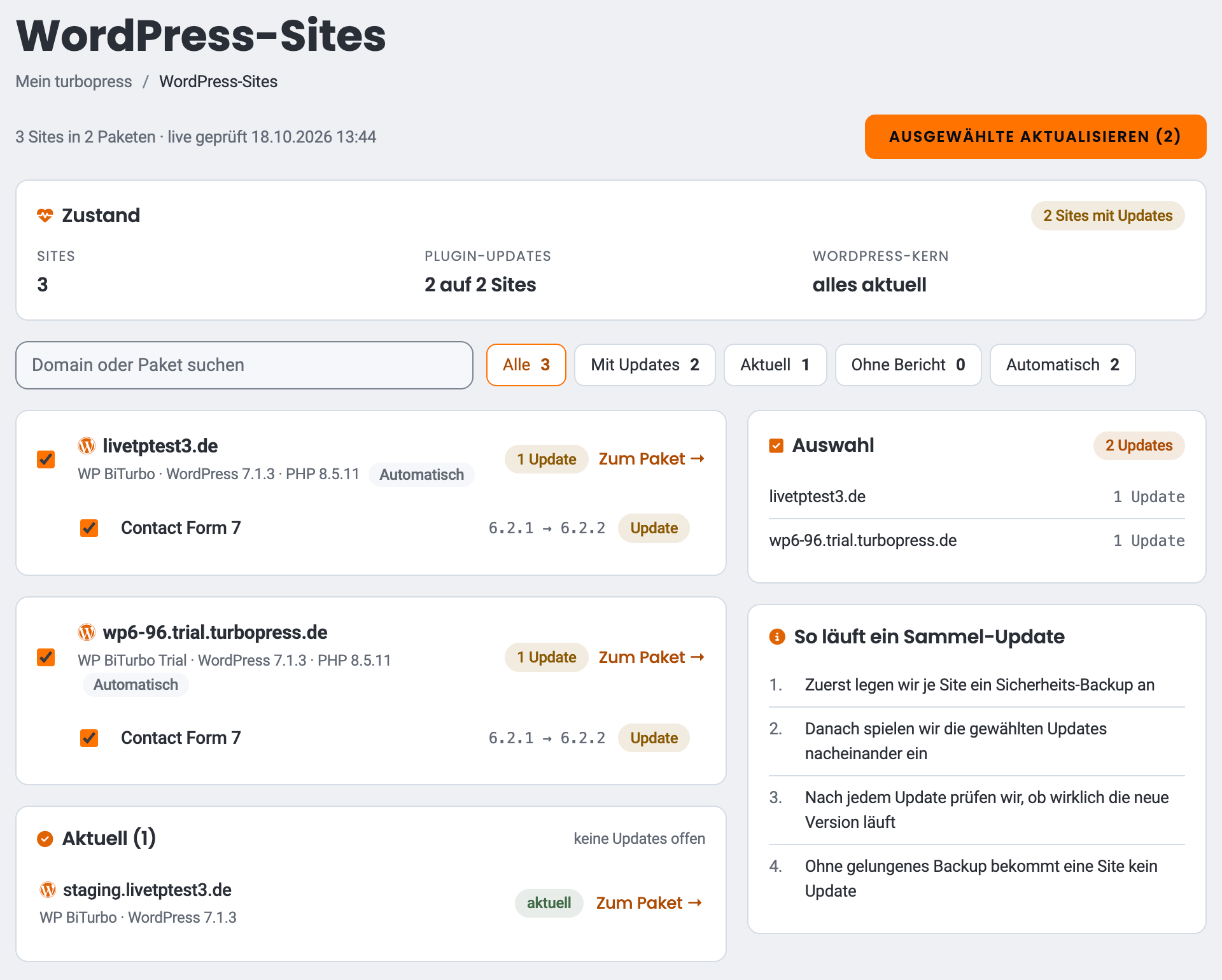Select the Mit Updates 2 filter
This screenshot has width=1222, height=980.
click(645, 365)
